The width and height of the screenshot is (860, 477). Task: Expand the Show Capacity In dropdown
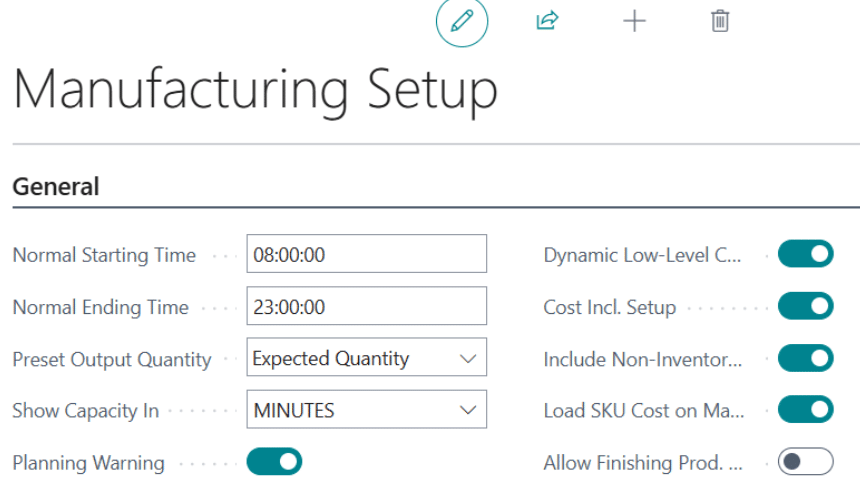tap(366, 410)
